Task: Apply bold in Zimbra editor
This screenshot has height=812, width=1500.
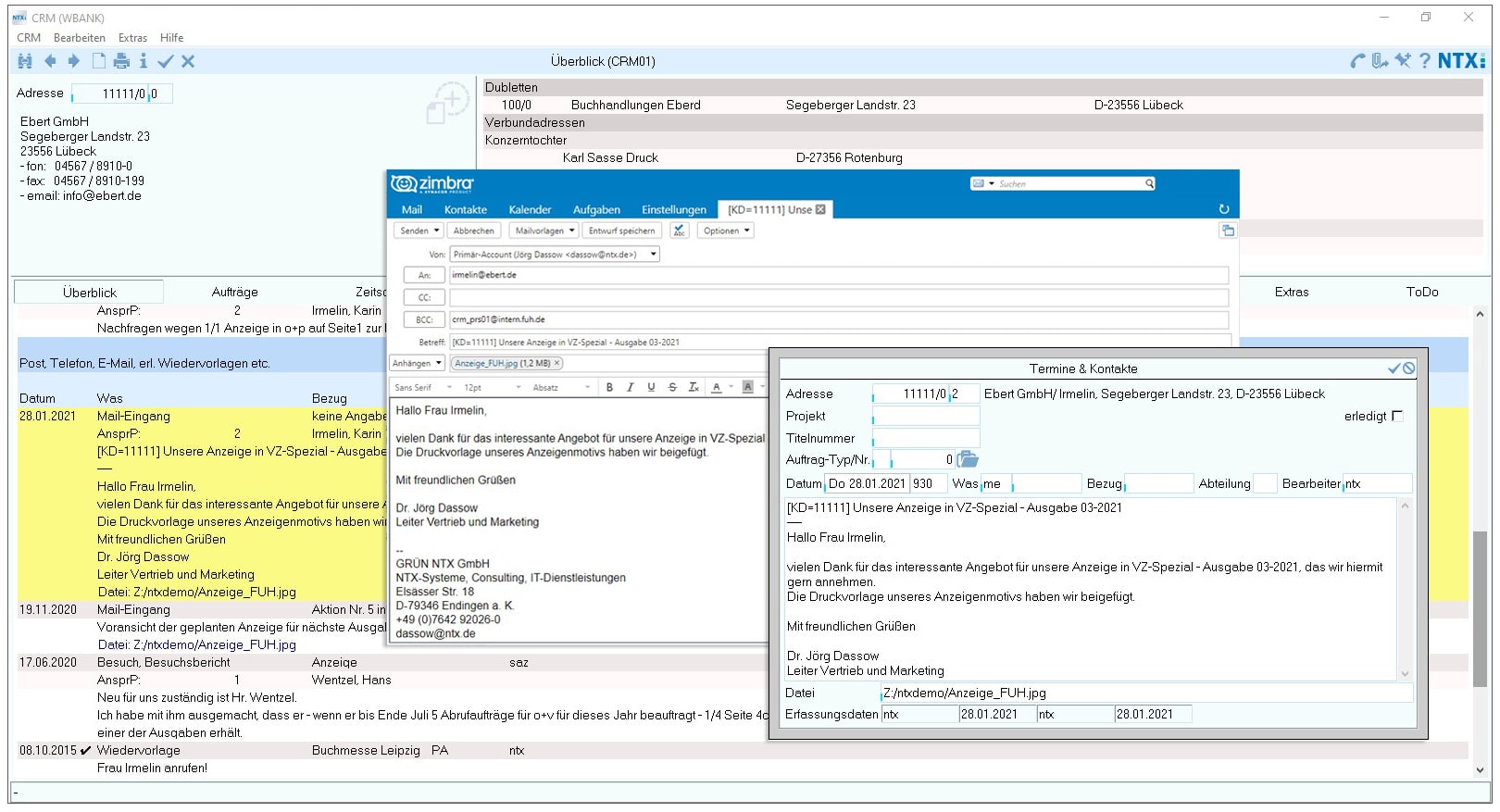Action: point(609,387)
